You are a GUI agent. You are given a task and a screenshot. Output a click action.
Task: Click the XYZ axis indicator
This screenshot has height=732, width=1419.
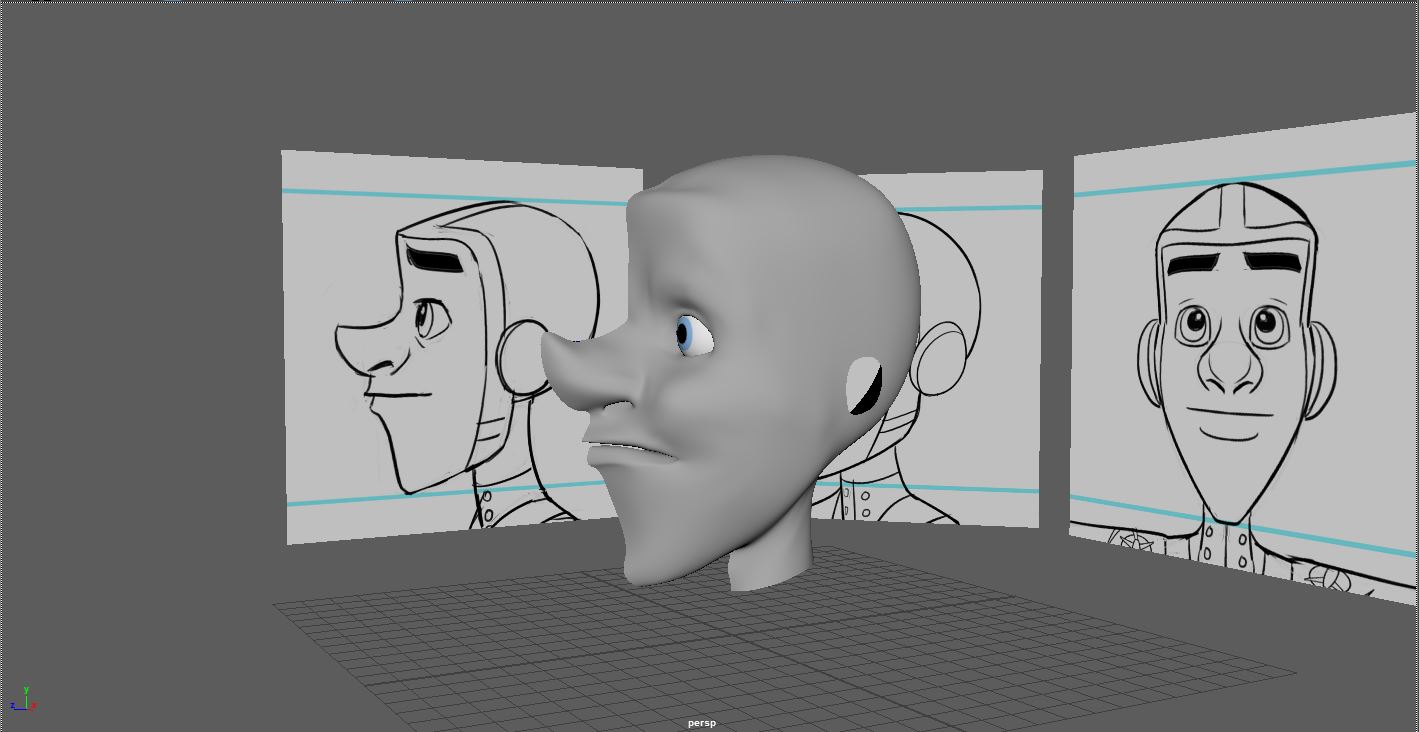click(24, 699)
